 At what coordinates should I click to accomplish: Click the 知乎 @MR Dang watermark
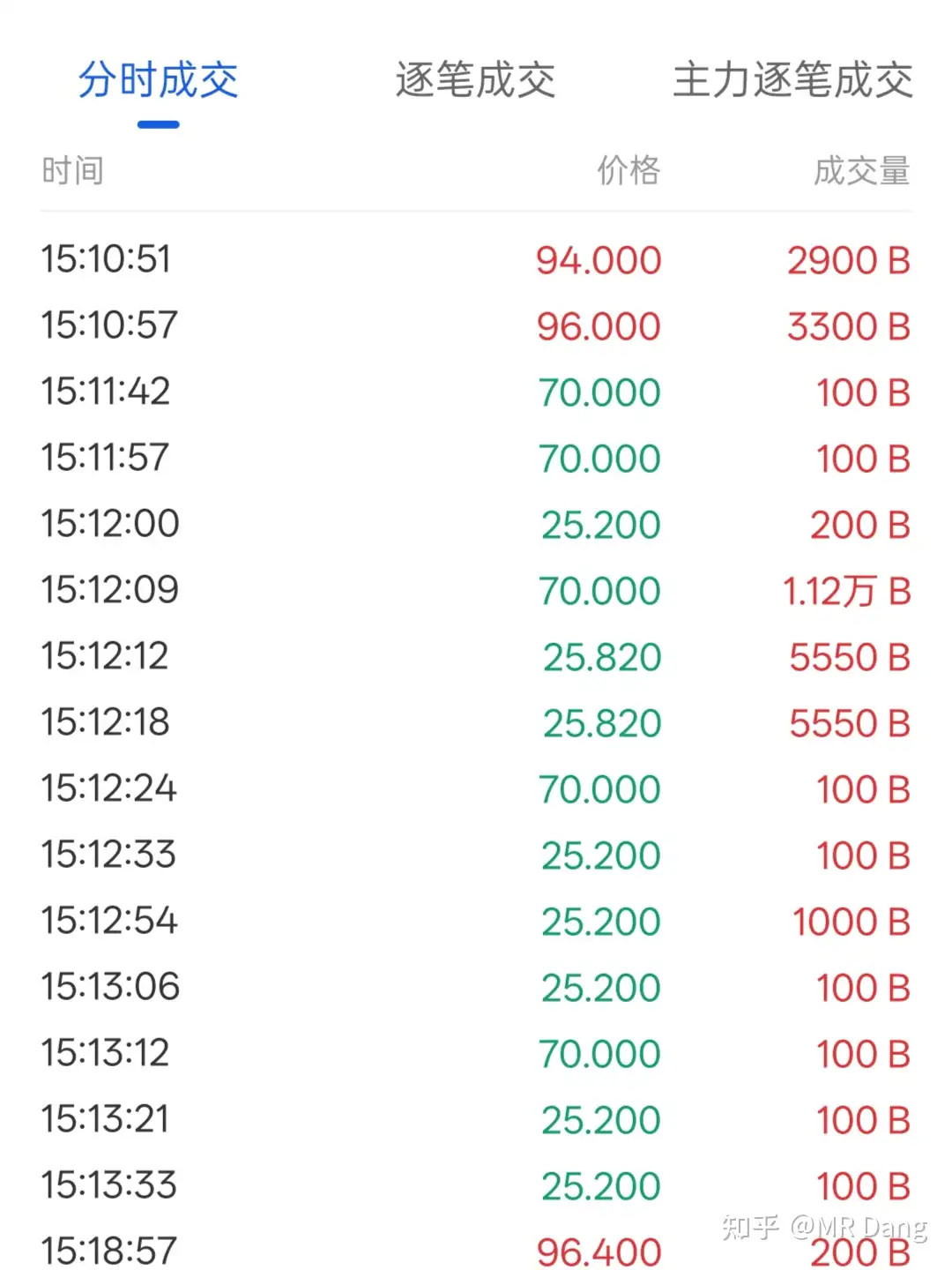click(823, 1227)
